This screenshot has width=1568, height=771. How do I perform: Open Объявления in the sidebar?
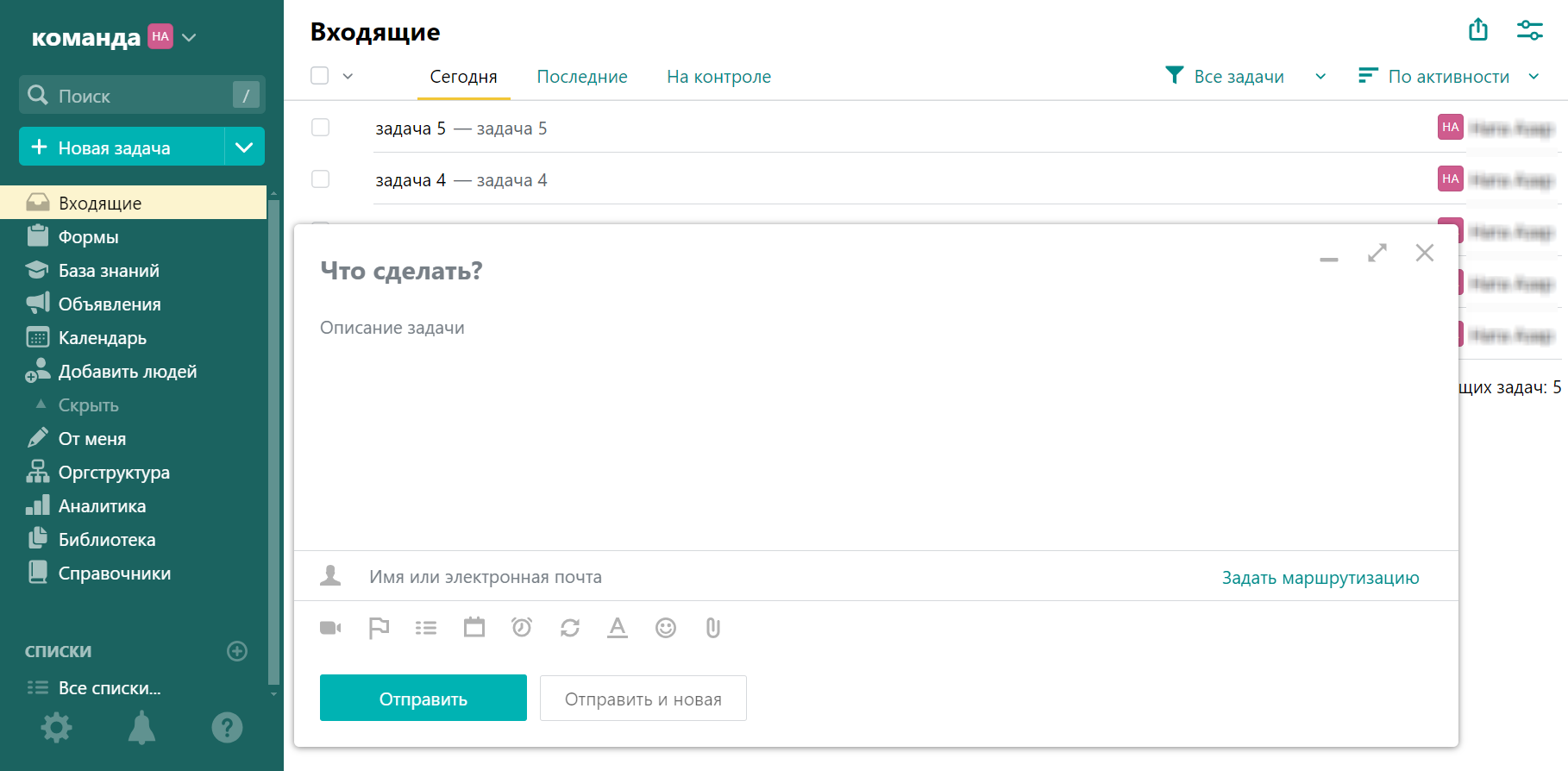pyautogui.click(x=133, y=304)
